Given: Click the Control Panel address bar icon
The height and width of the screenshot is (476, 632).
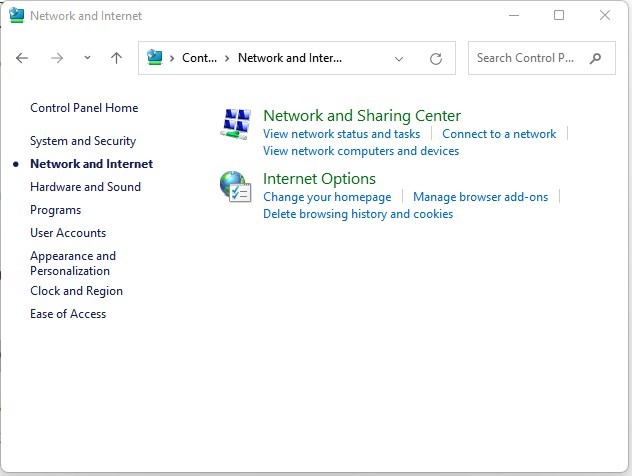Looking at the screenshot, I should 155,58.
